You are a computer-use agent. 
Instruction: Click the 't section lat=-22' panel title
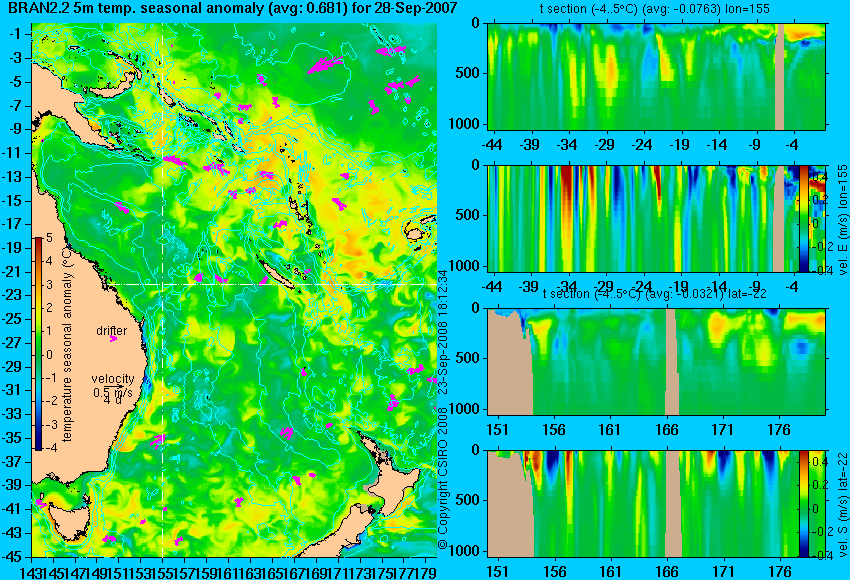point(654,294)
